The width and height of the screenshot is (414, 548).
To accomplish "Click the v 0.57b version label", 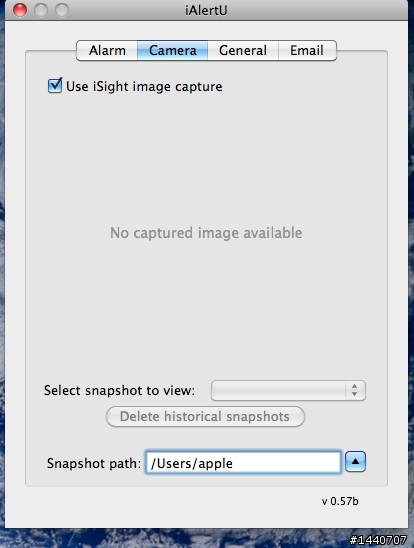I will (x=340, y=501).
